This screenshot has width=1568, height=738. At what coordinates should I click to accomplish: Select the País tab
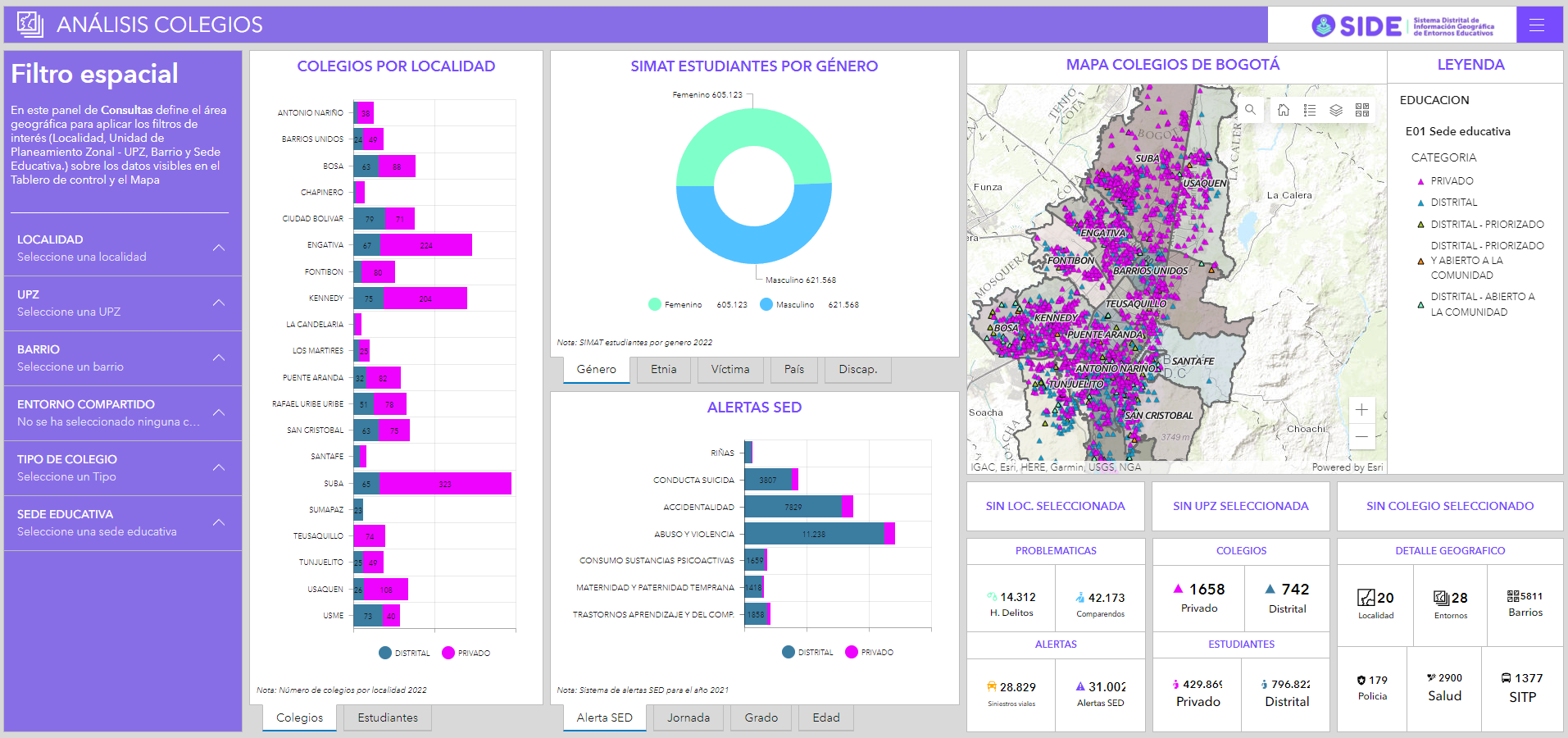point(794,370)
